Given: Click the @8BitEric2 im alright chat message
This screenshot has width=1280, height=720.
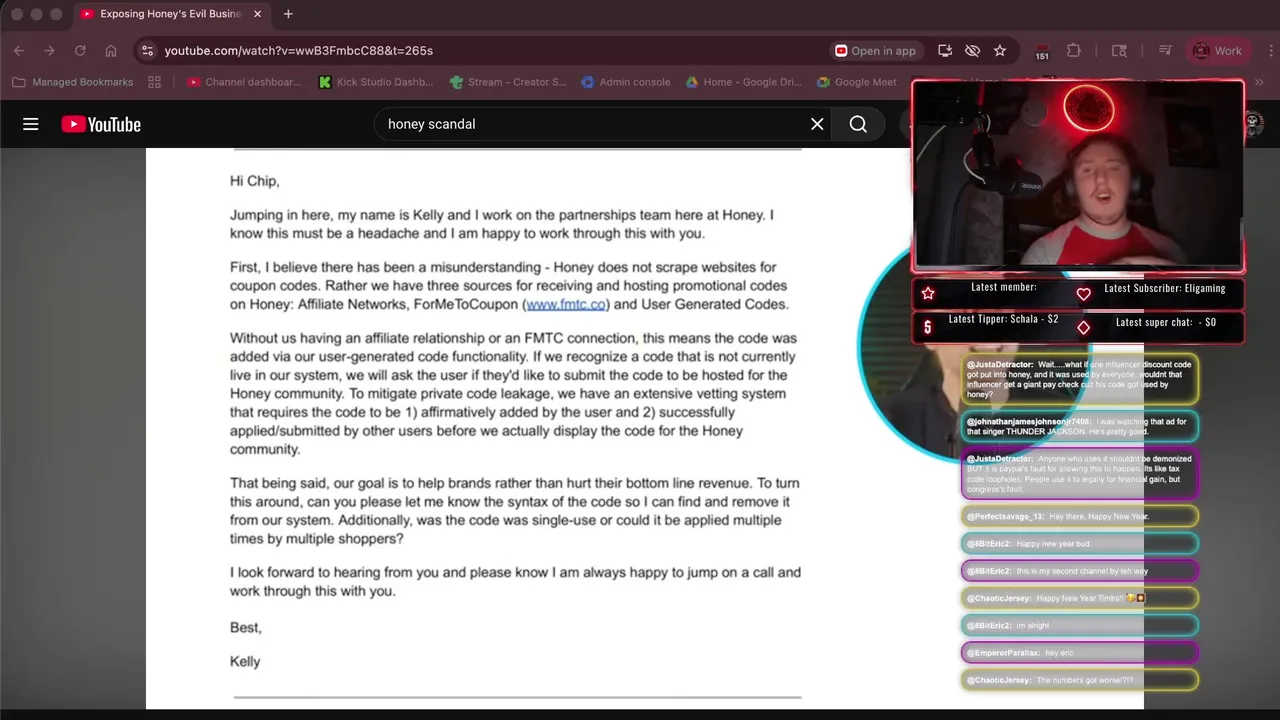Looking at the screenshot, I should click(x=1079, y=625).
